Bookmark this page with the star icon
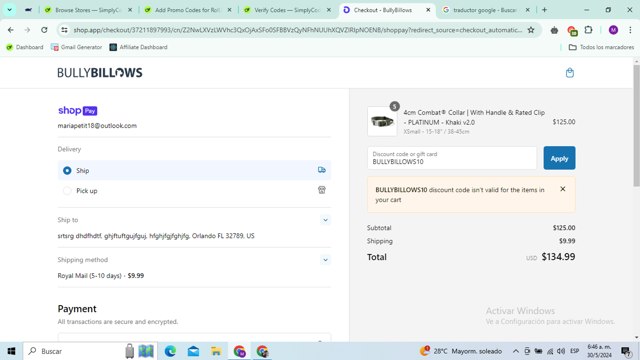 (531, 30)
